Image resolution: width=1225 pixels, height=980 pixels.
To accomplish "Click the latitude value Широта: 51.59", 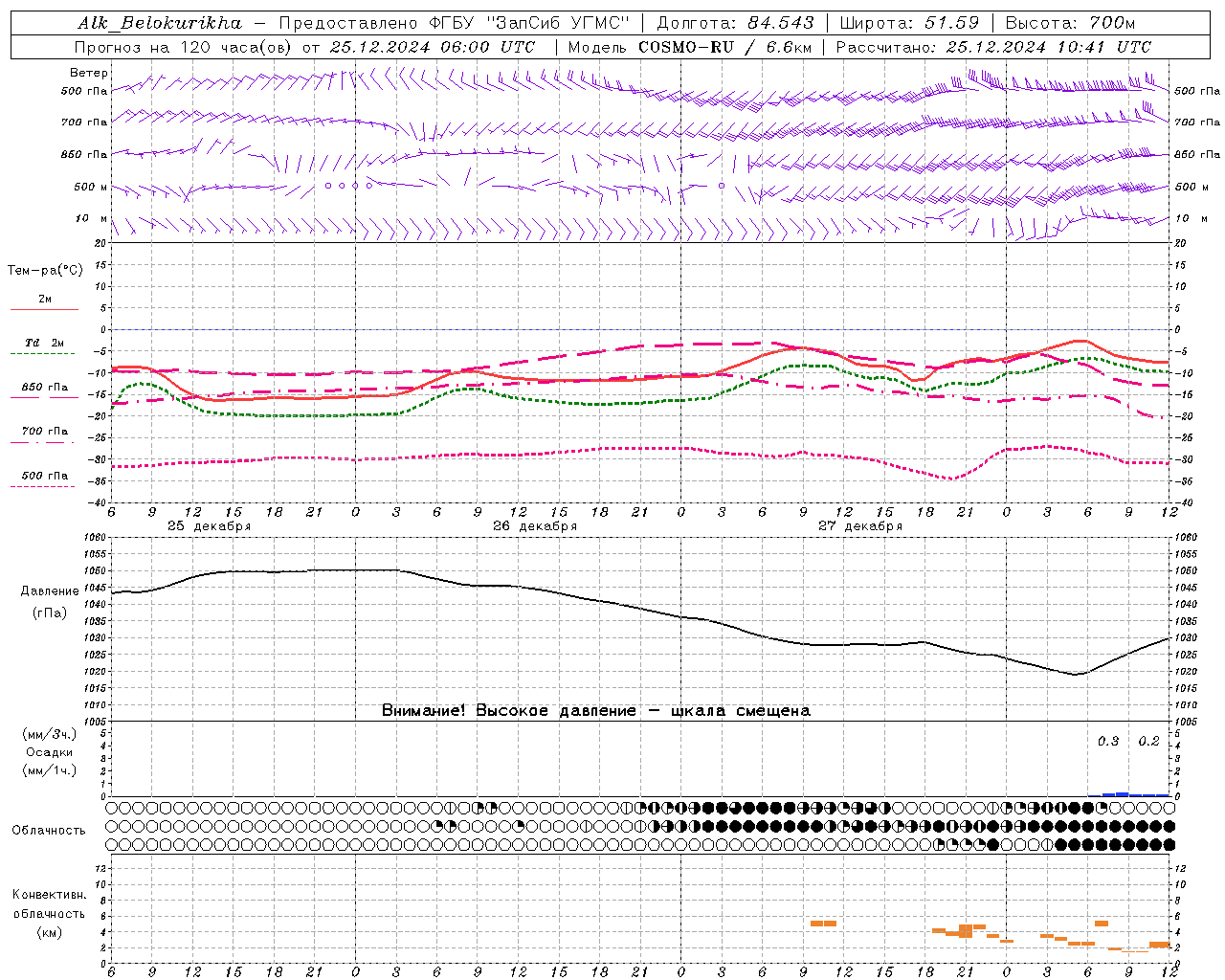I will click(x=909, y=23).
